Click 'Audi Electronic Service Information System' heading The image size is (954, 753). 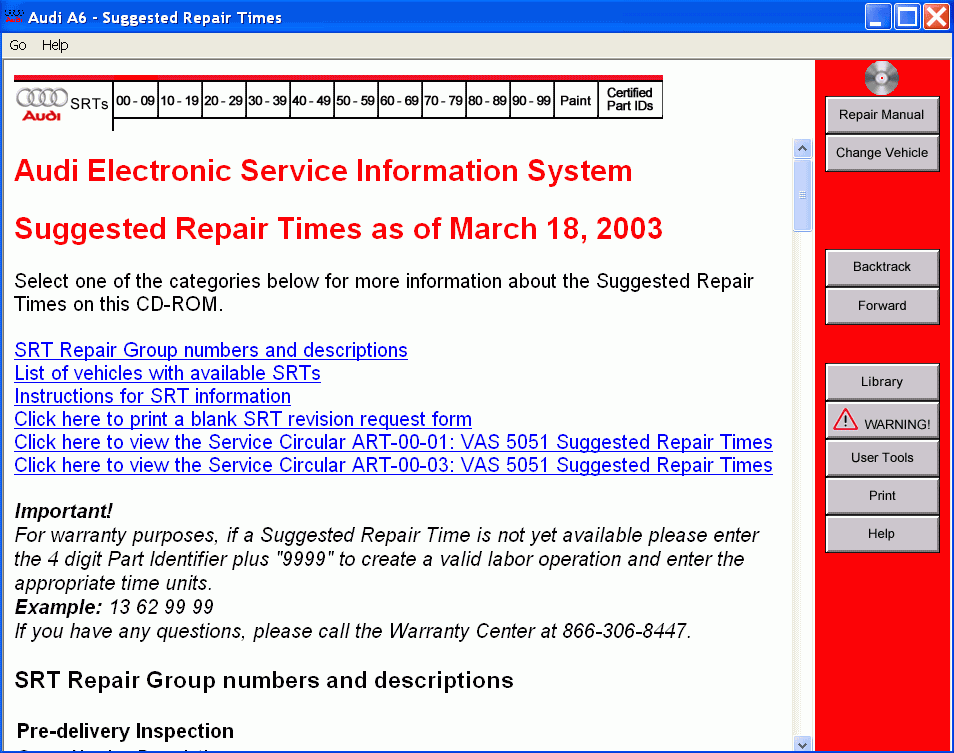pos(323,171)
